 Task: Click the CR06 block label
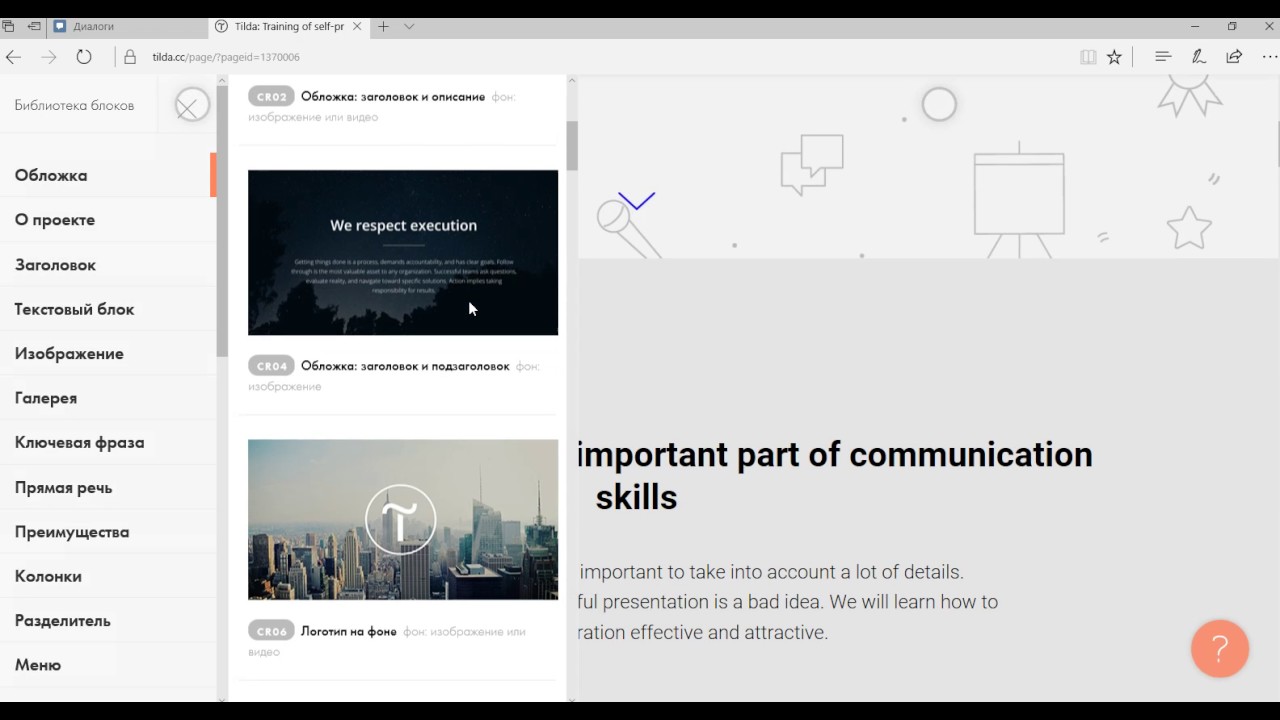click(x=271, y=631)
